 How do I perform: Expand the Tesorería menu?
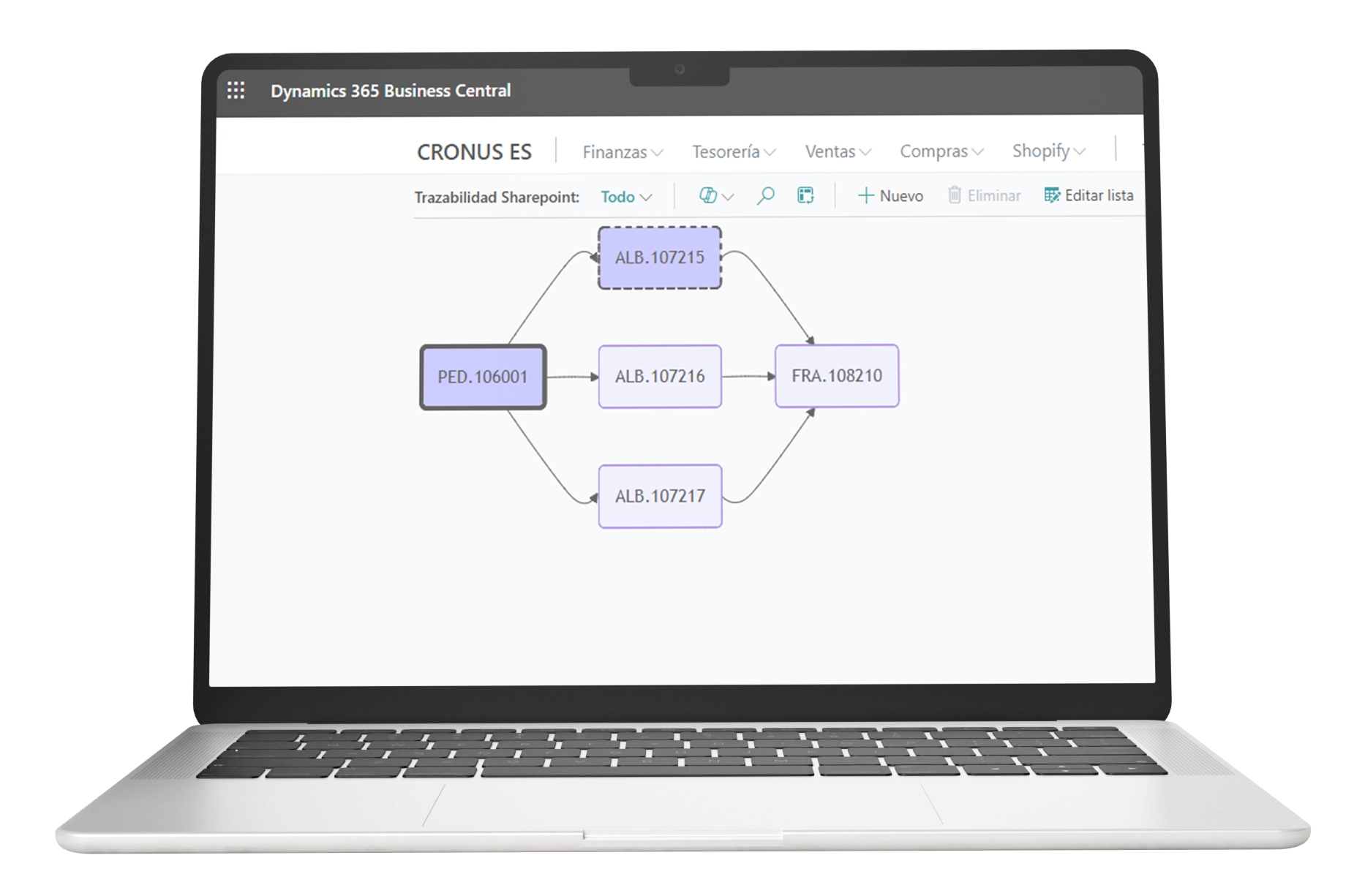tap(733, 151)
